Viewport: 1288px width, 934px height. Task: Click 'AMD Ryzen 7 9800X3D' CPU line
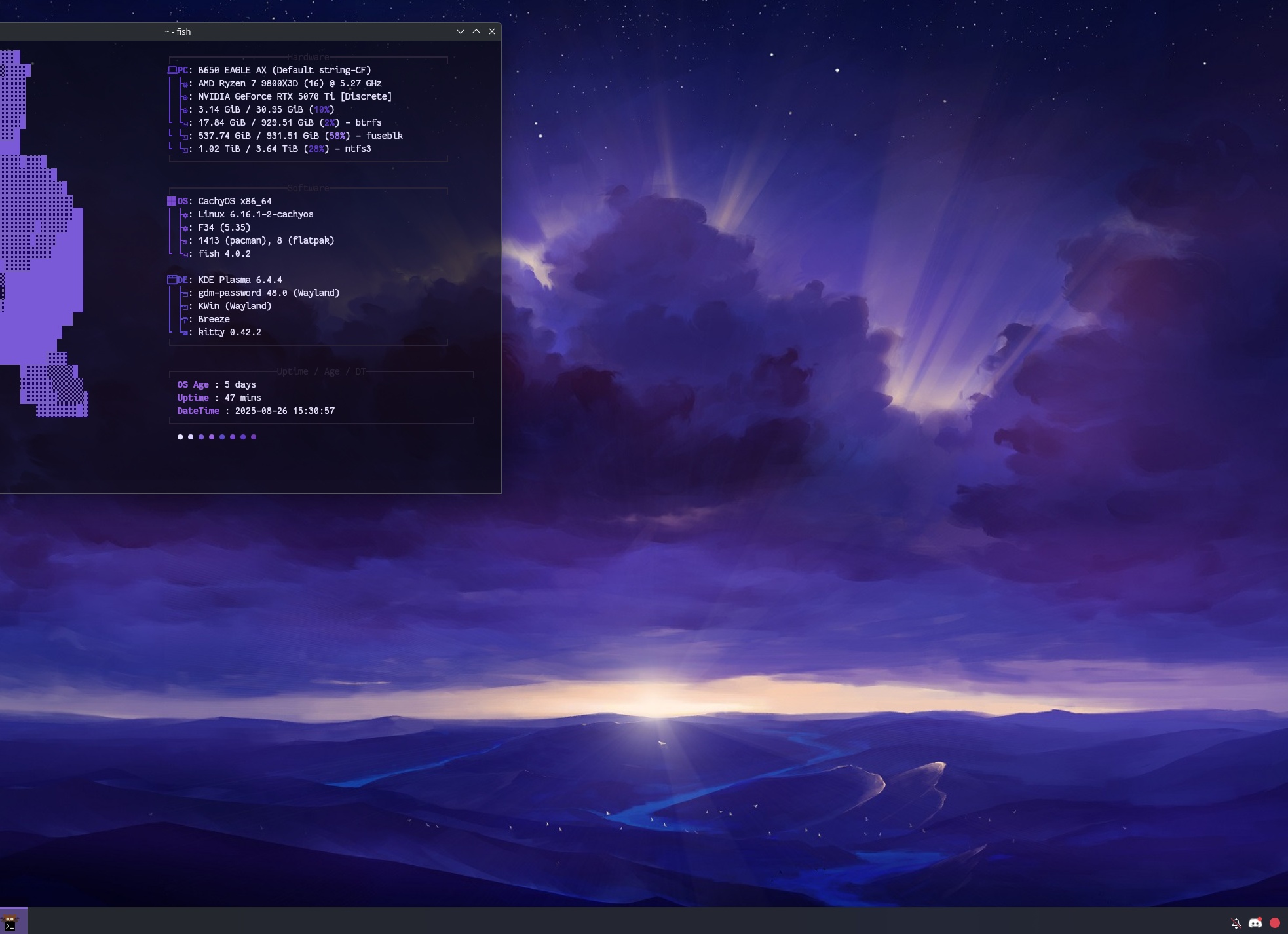[290, 83]
